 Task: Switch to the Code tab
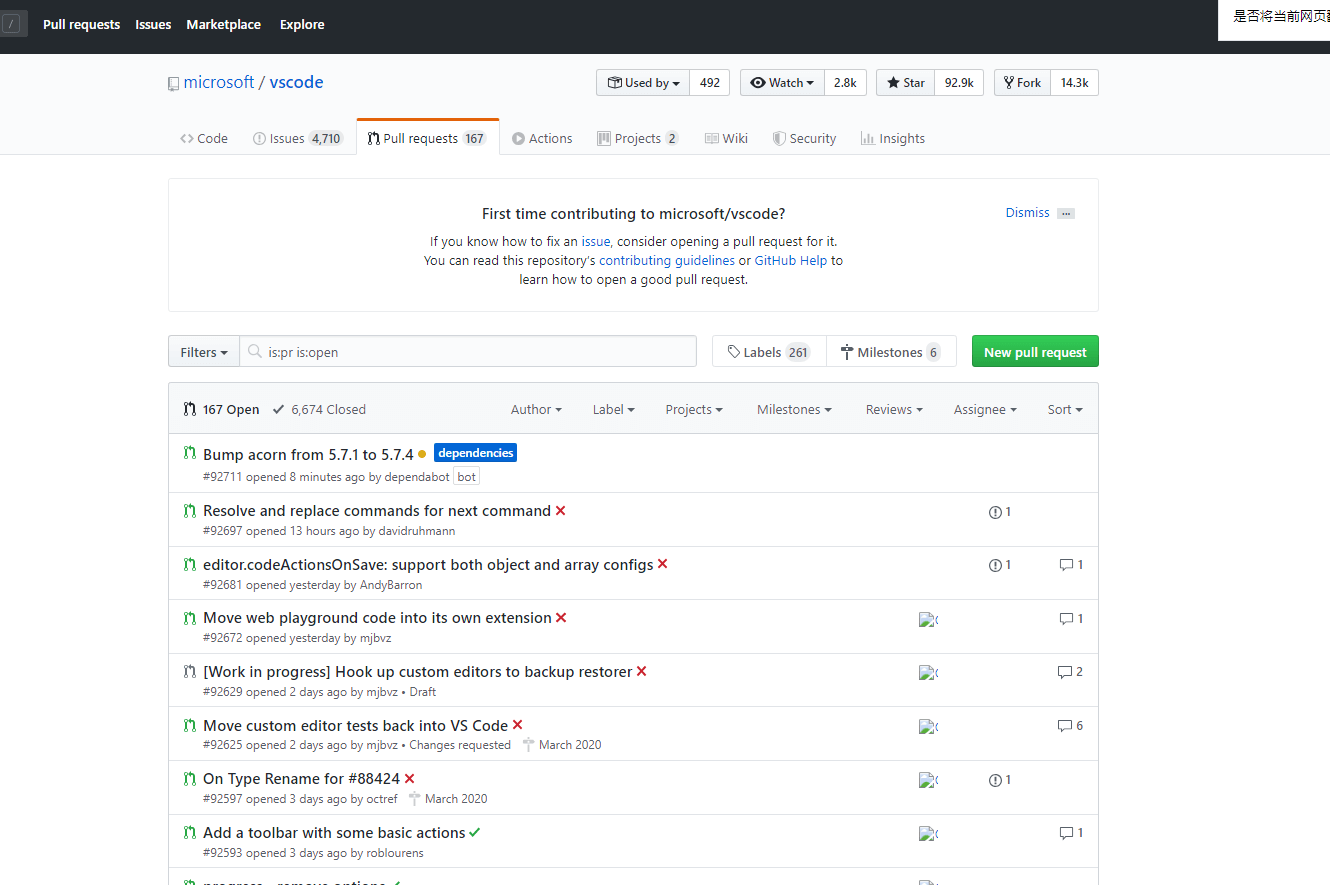point(204,139)
